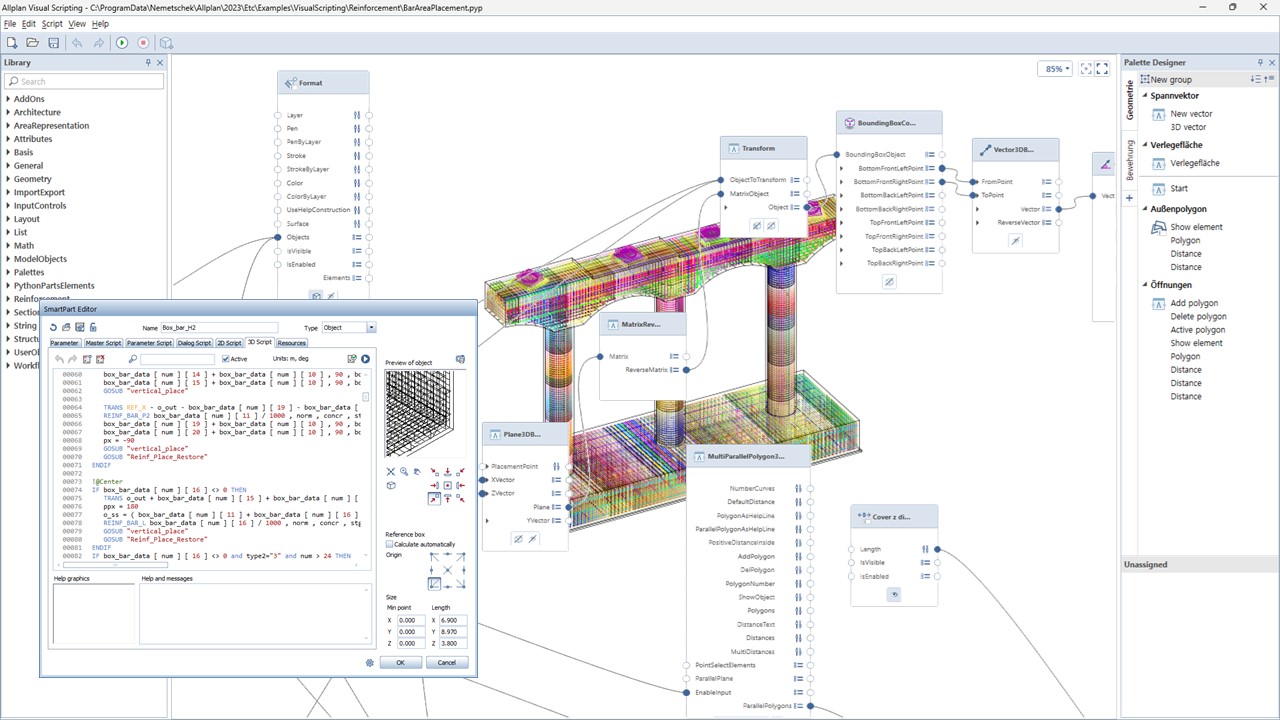Expand the Architecture library category
Viewport: 1280px width, 720px height.
pyautogui.click(x=8, y=112)
